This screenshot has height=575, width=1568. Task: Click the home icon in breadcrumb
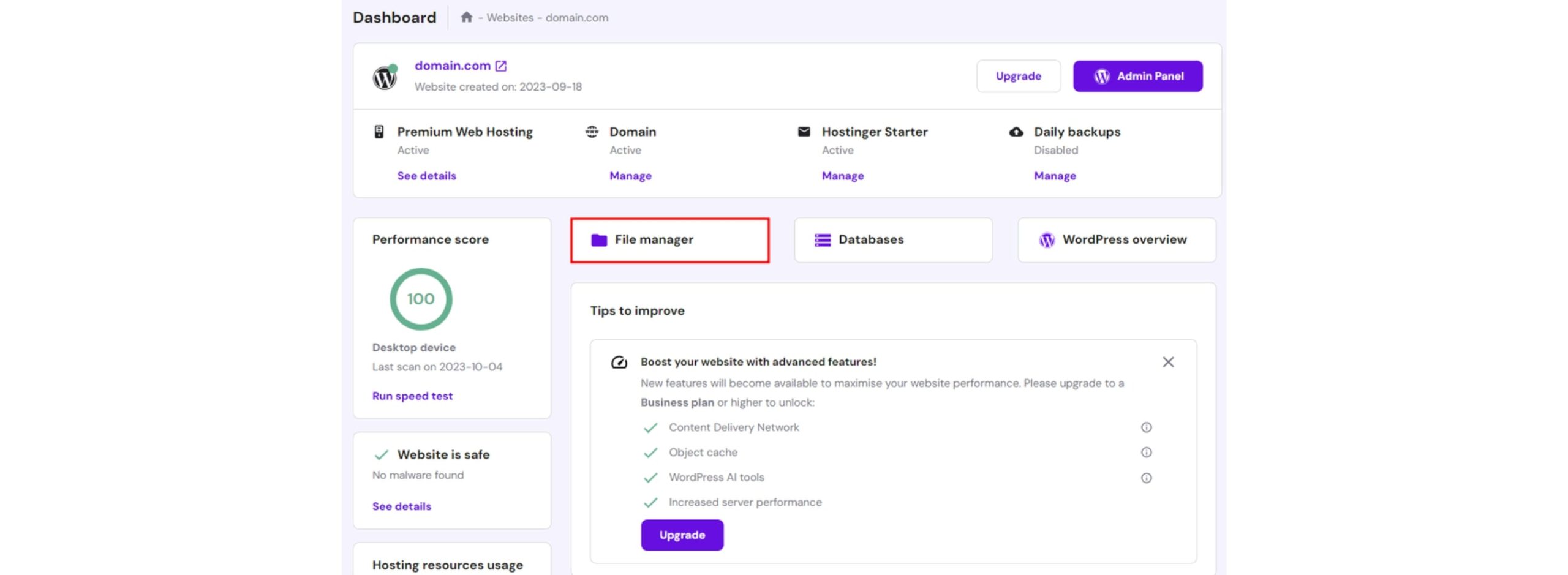coord(466,17)
